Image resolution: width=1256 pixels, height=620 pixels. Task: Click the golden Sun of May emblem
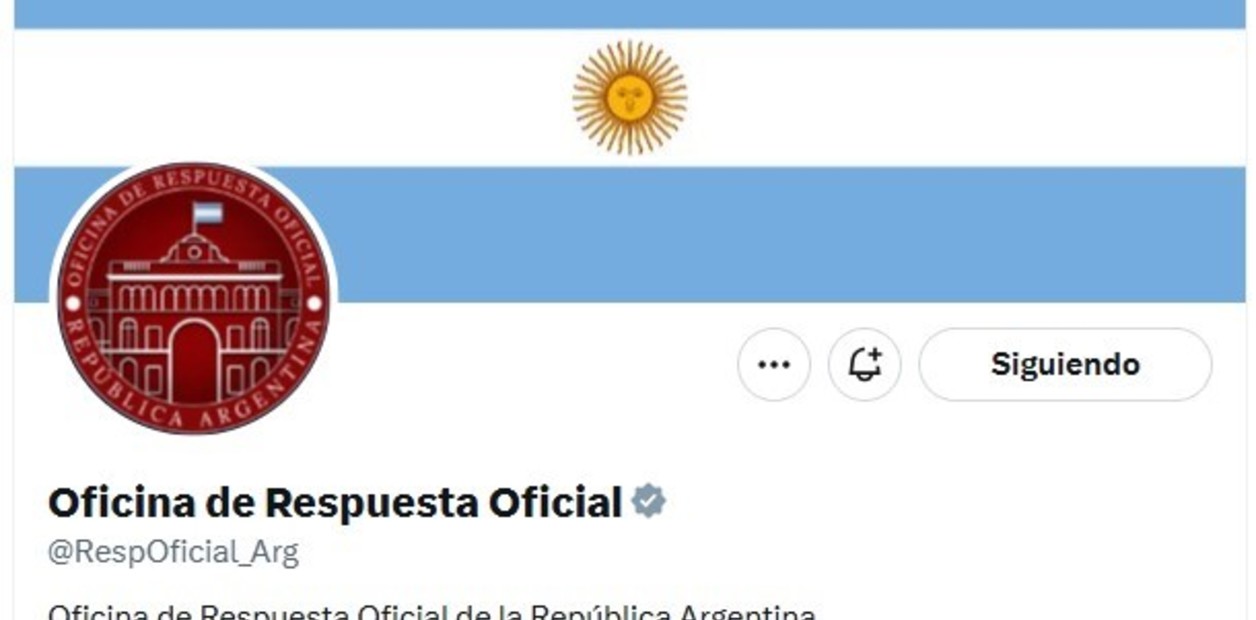[630, 97]
